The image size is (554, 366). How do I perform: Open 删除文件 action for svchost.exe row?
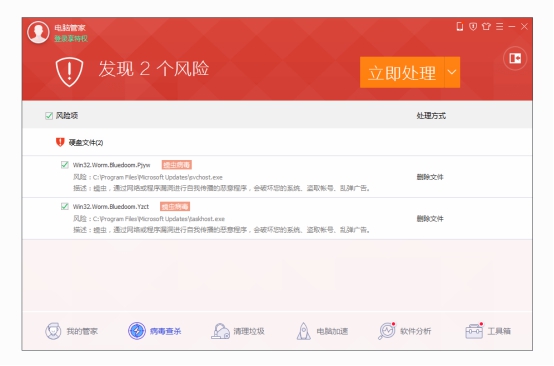pos(430,177)
